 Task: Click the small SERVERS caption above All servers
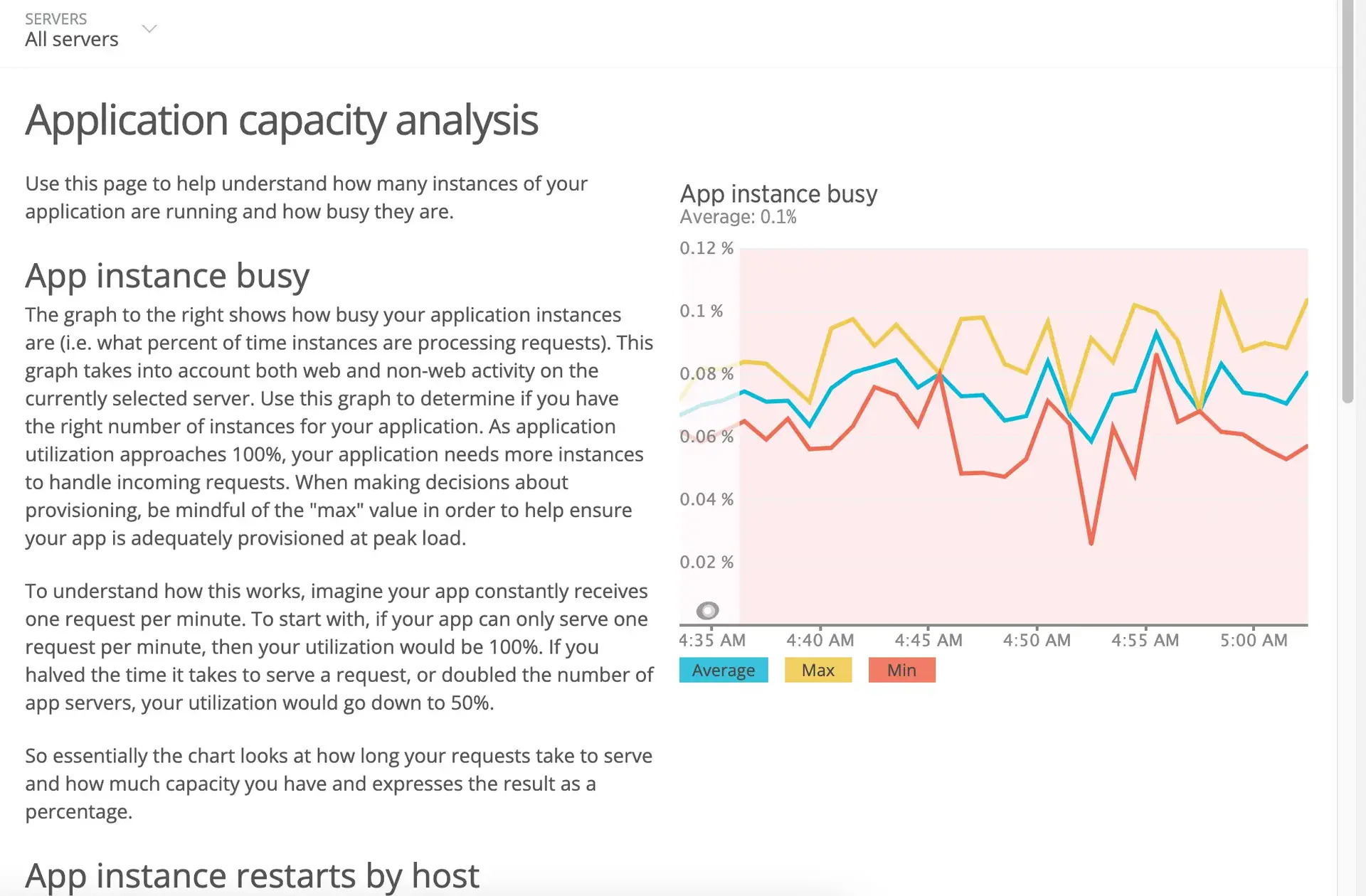coord(56,18)
